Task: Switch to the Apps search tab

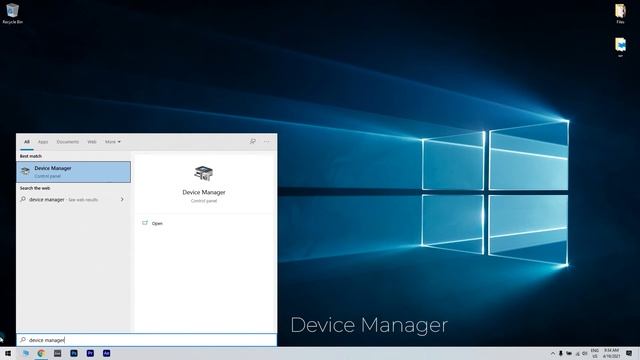Action: [x=43, y=142]
